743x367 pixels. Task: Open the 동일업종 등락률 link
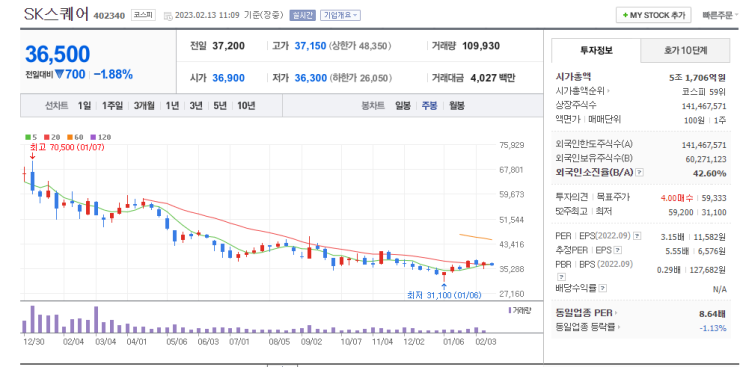tap(588, 327)
